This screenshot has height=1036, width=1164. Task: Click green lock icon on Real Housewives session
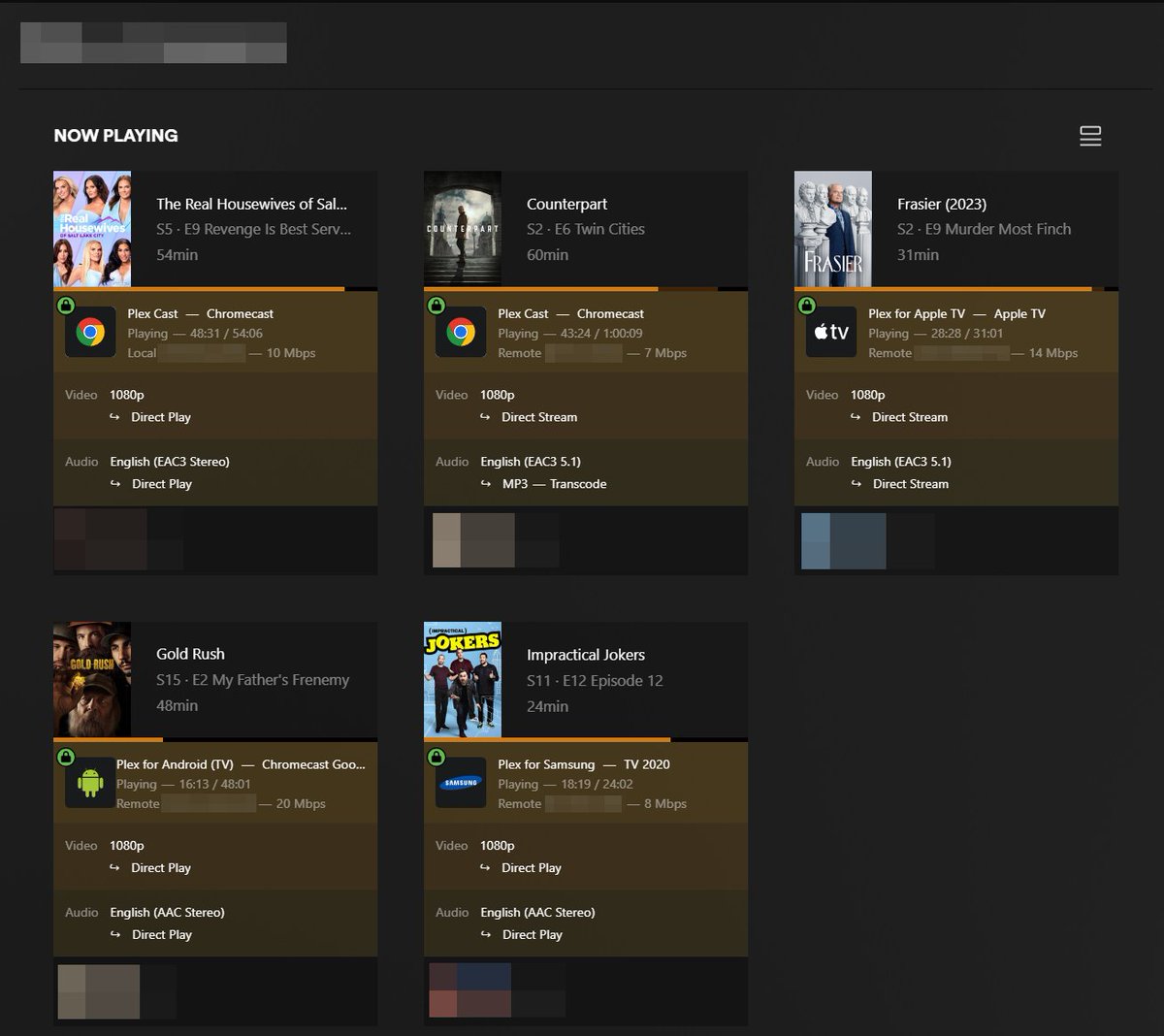(65, 306)
